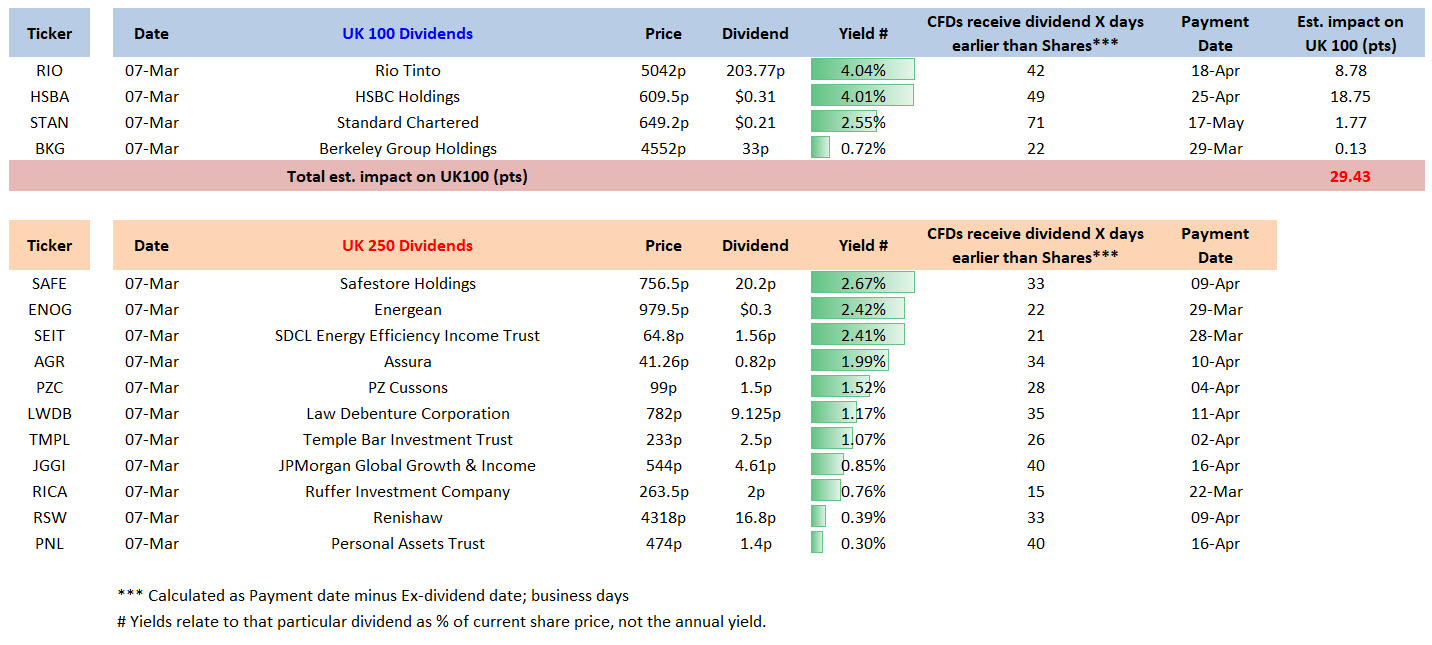
Task: Click Standard Chartered's index impact 1.77
Action: pyautogui.click(x=1350, y=123)
